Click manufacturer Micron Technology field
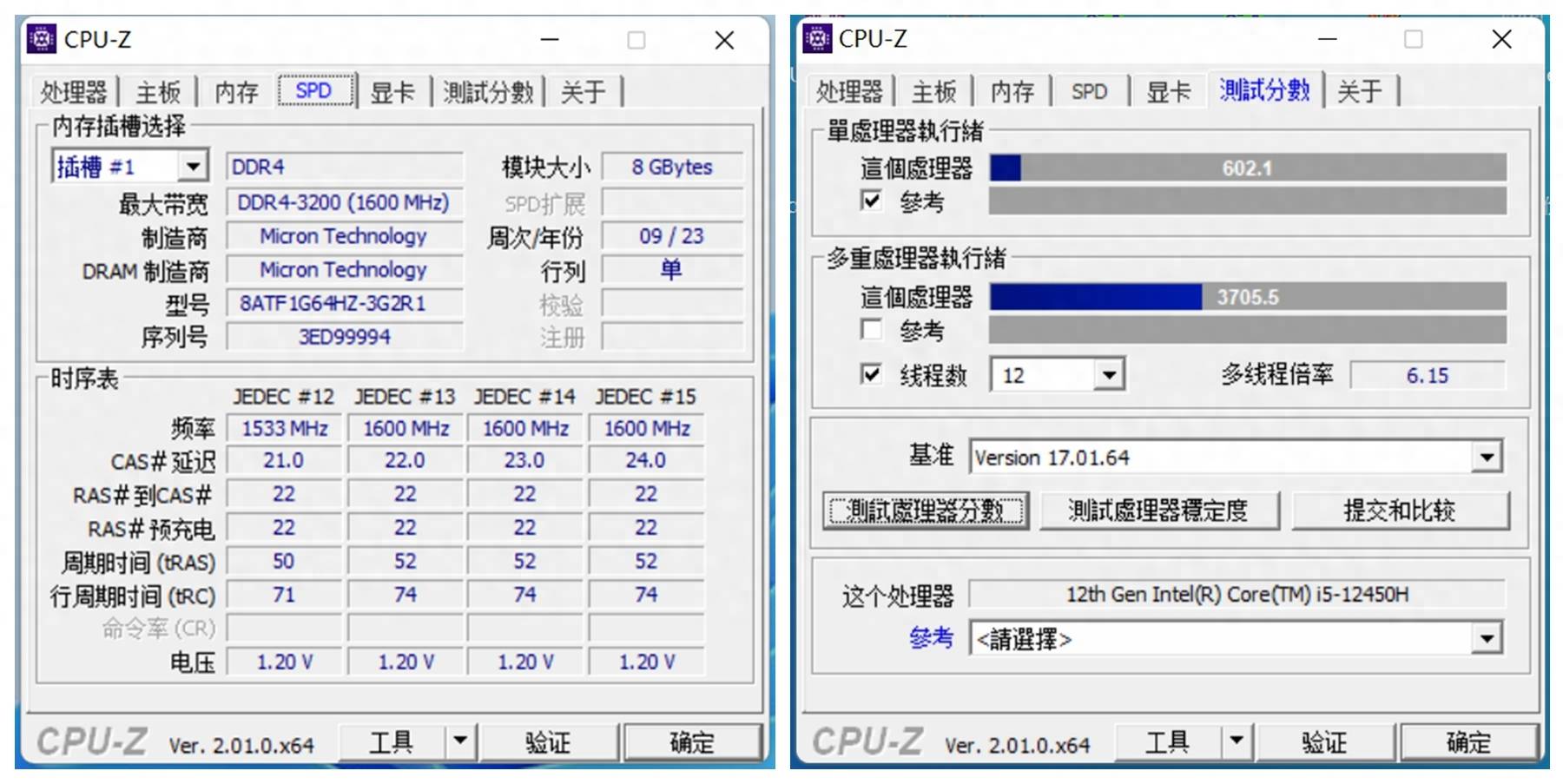 [x=344, y=236]
